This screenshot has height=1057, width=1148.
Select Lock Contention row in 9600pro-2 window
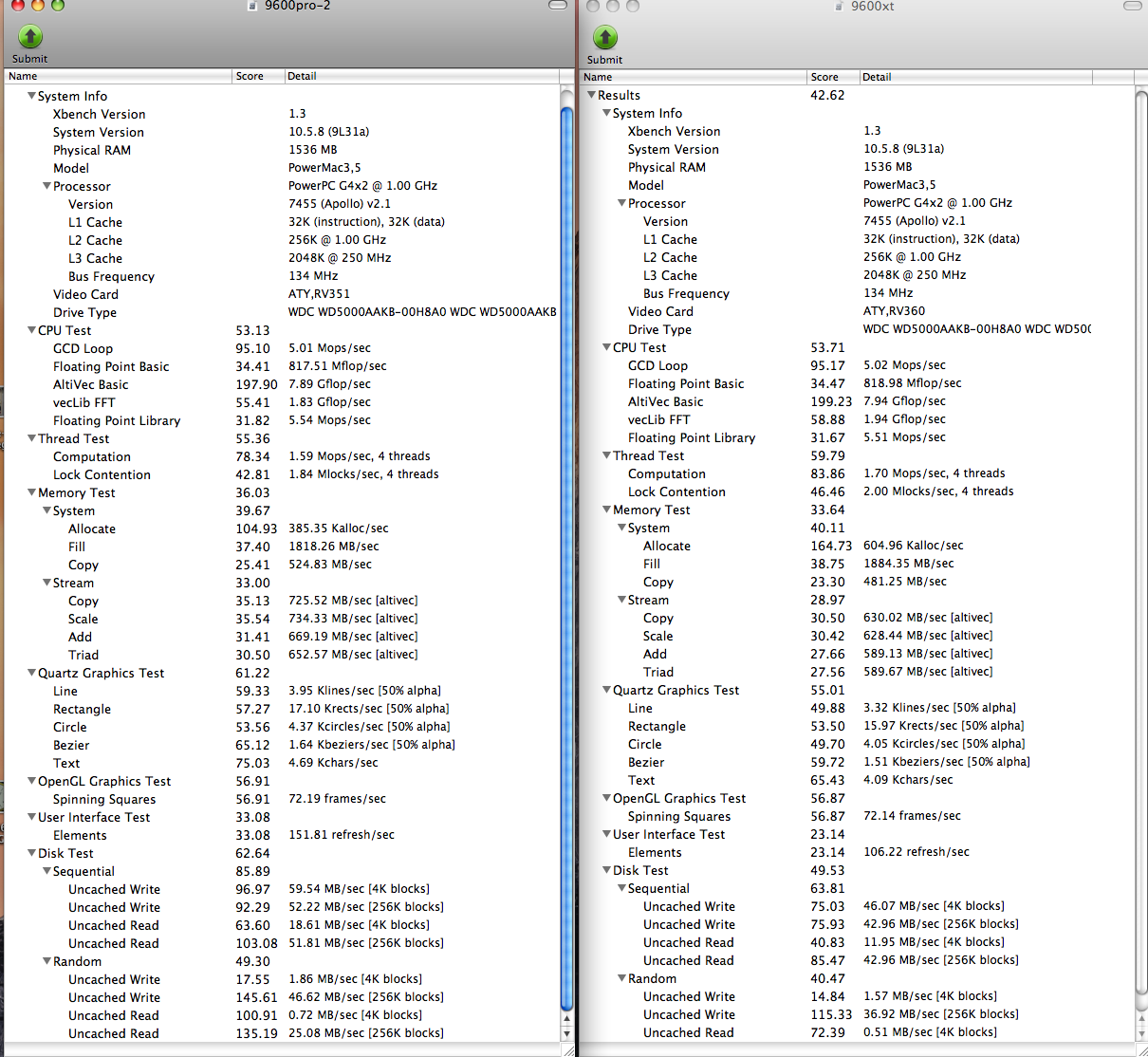(x=282, y=474)
